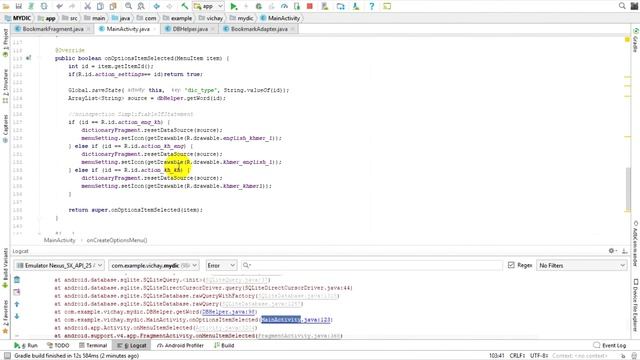Click the Cut scissors icon
Image resolution: width=640 pixels, height=360 pixels.
tap(87, 6)
